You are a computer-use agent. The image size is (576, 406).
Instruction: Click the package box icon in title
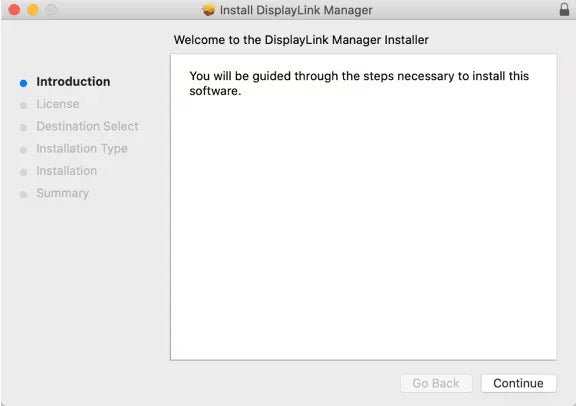[x=209, y=10]
